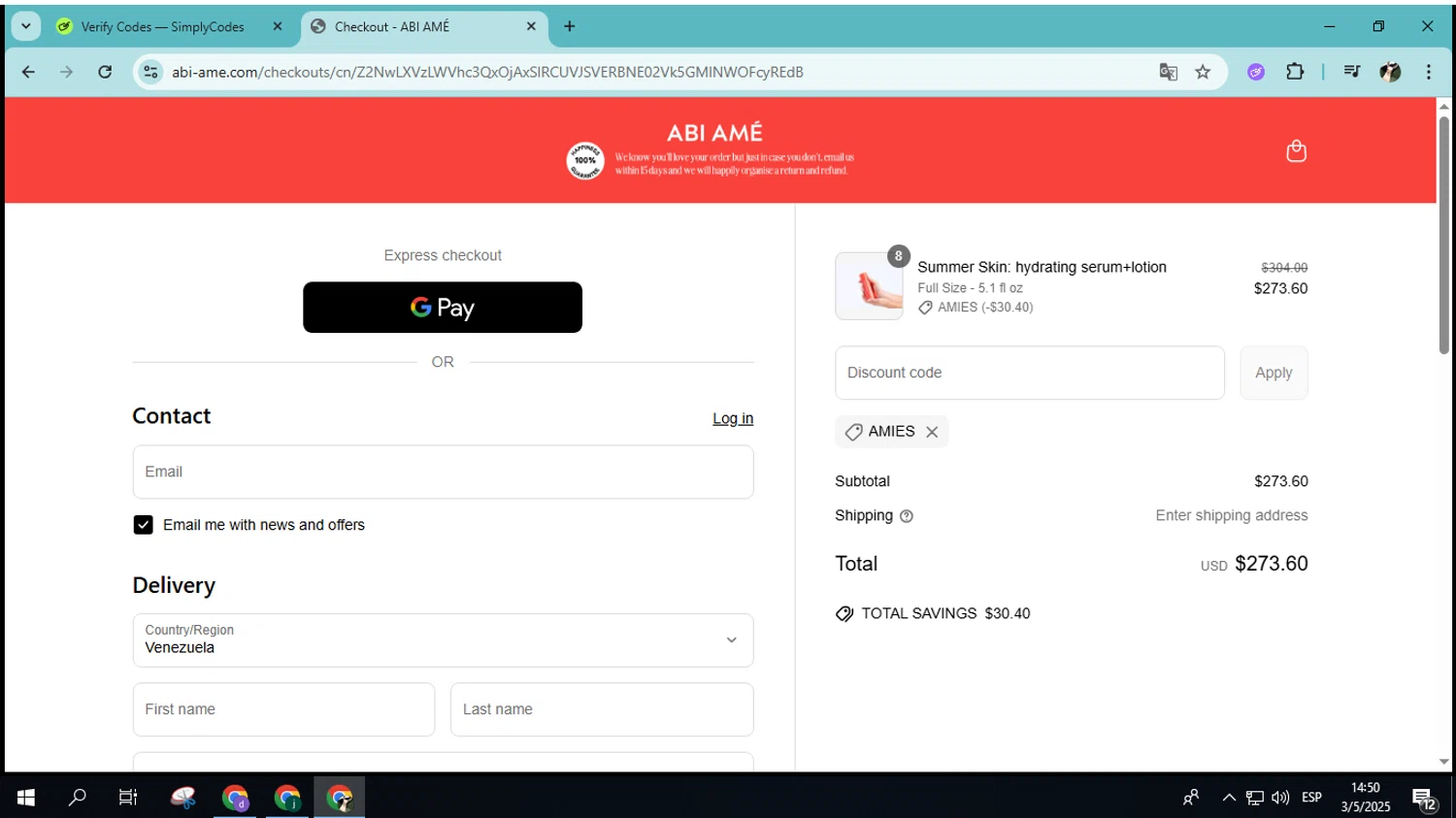Click the browser address bar URL
Screen dimensions: 1456x818
[487, 72]
